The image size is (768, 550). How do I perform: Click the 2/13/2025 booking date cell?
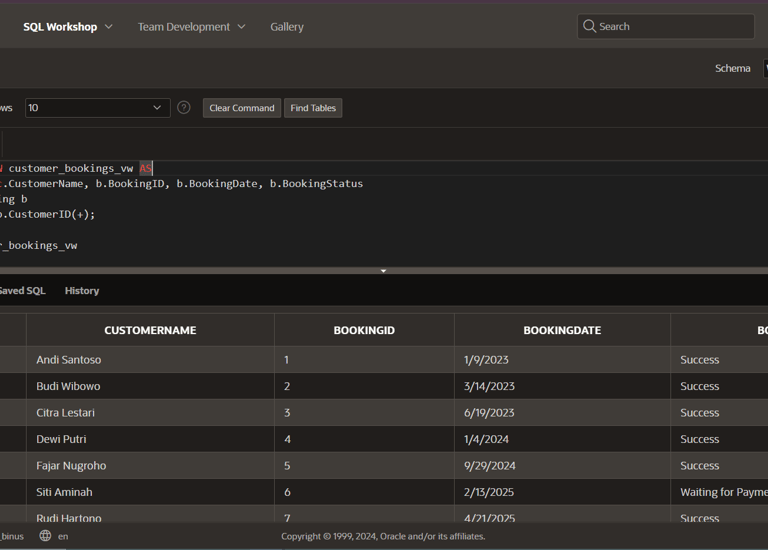(x=562, y=492)
